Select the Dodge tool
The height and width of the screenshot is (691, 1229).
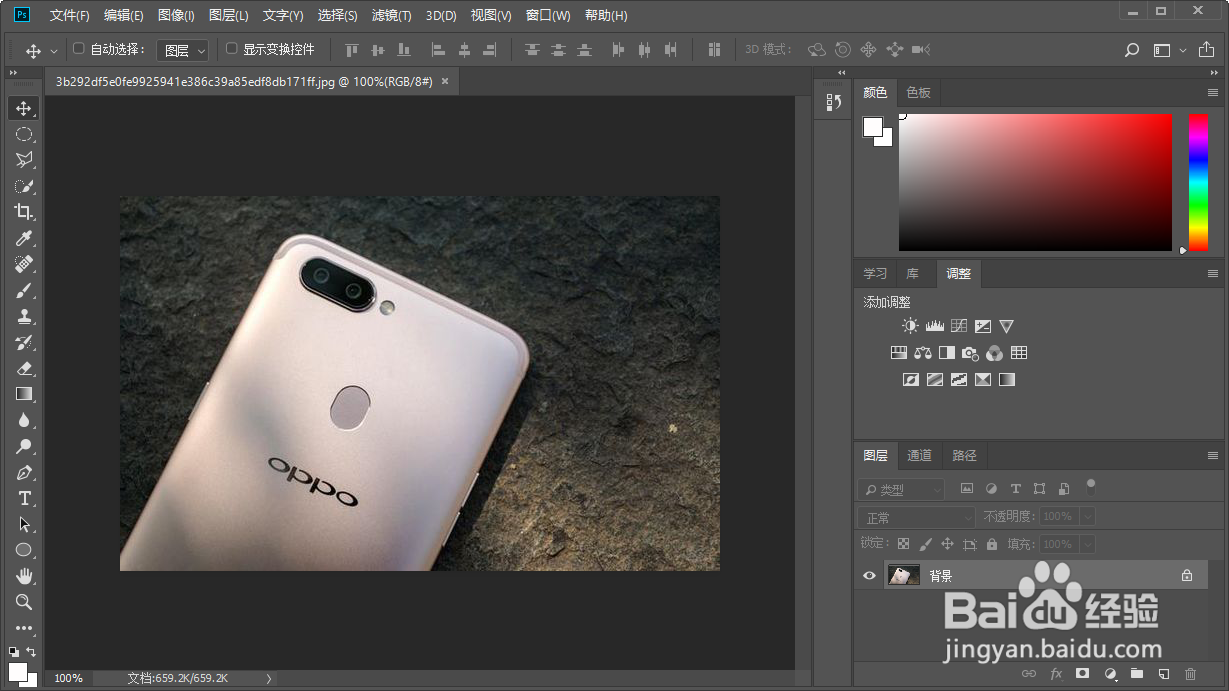(x=24, y=446)
